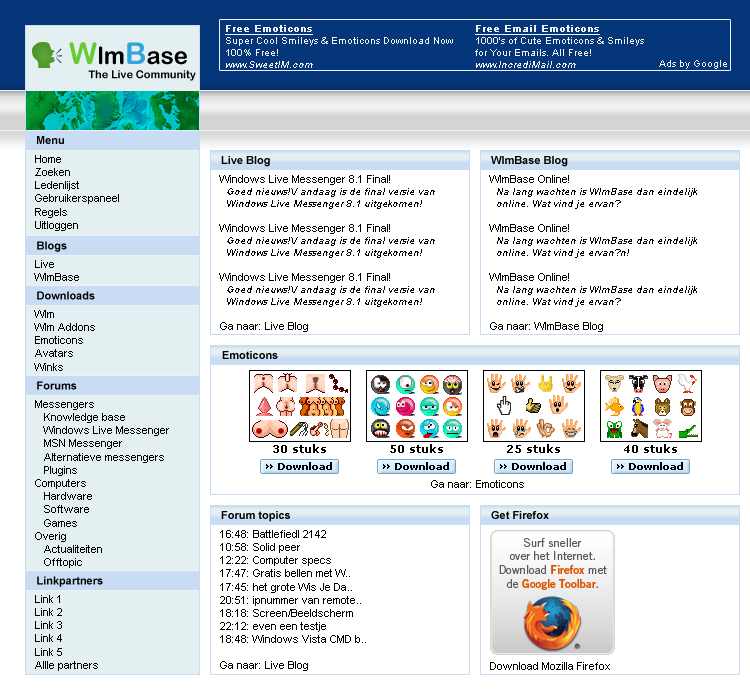The image size is (750, 700).
Task: Open the Regels menu link
Action: (x=51, y=212)
